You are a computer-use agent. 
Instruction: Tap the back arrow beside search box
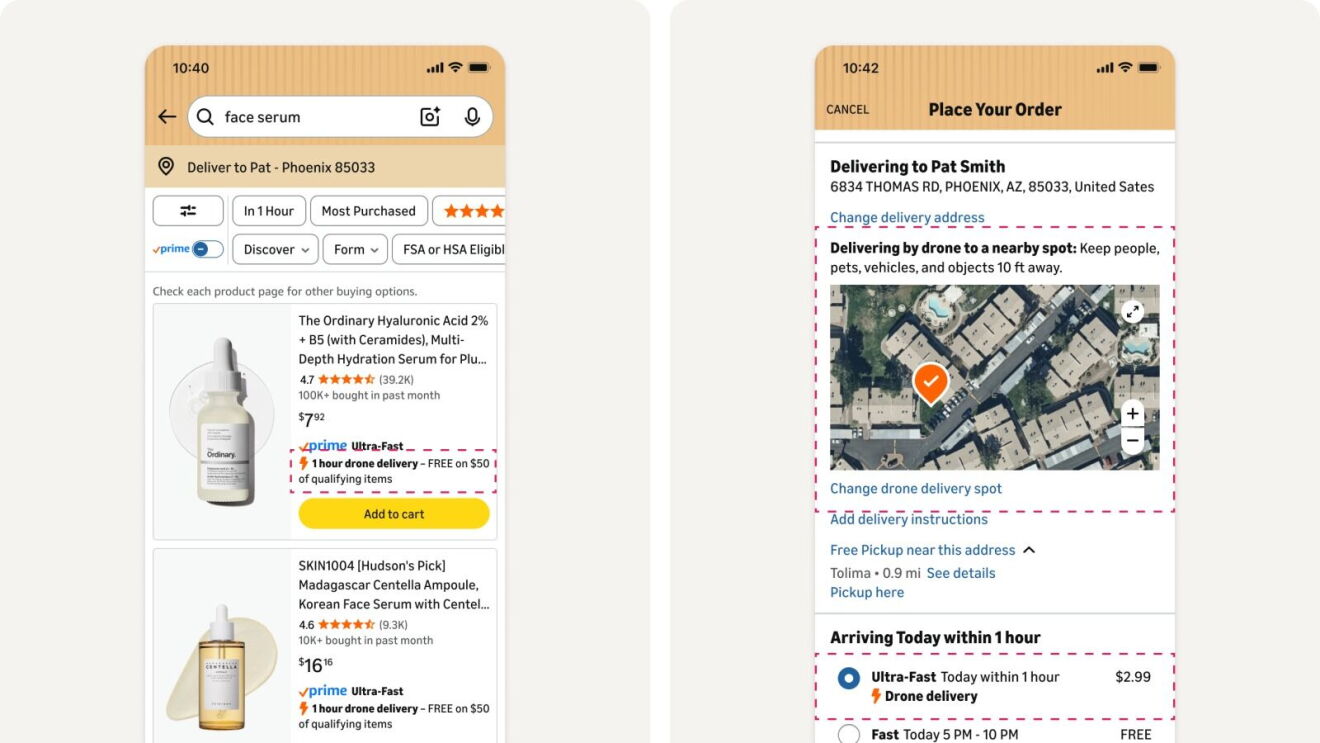(167, 117)
